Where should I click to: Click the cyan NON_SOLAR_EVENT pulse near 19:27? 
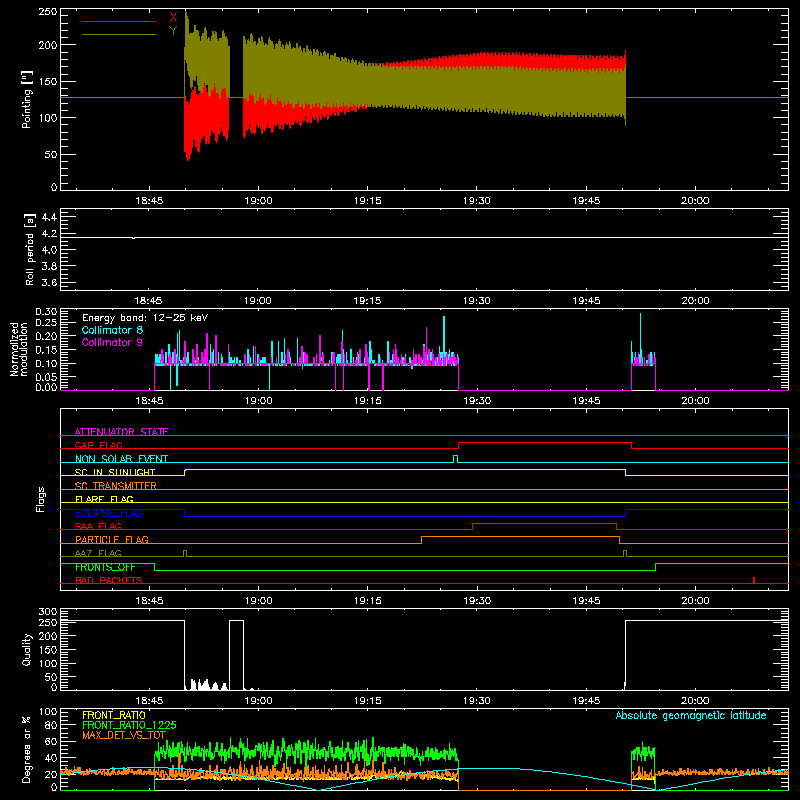456,459
